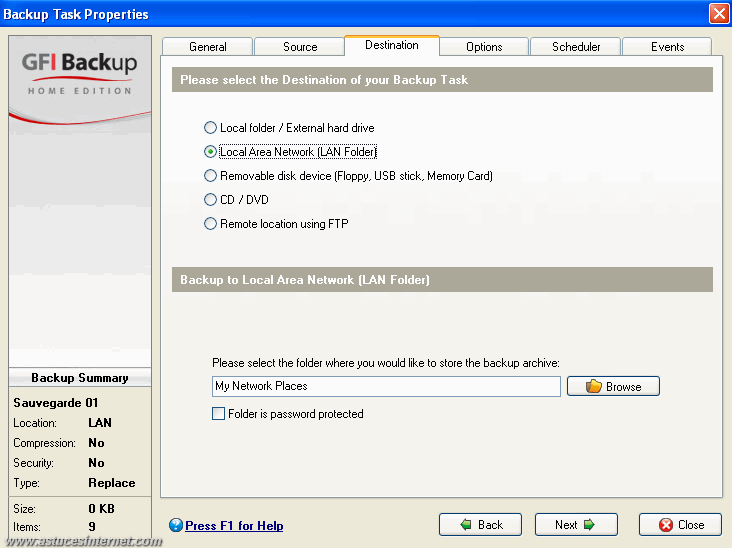Click the Size value 0 KB
Image resolution: width=732 pixels, height=548 pixels.
tap(101, 508)
